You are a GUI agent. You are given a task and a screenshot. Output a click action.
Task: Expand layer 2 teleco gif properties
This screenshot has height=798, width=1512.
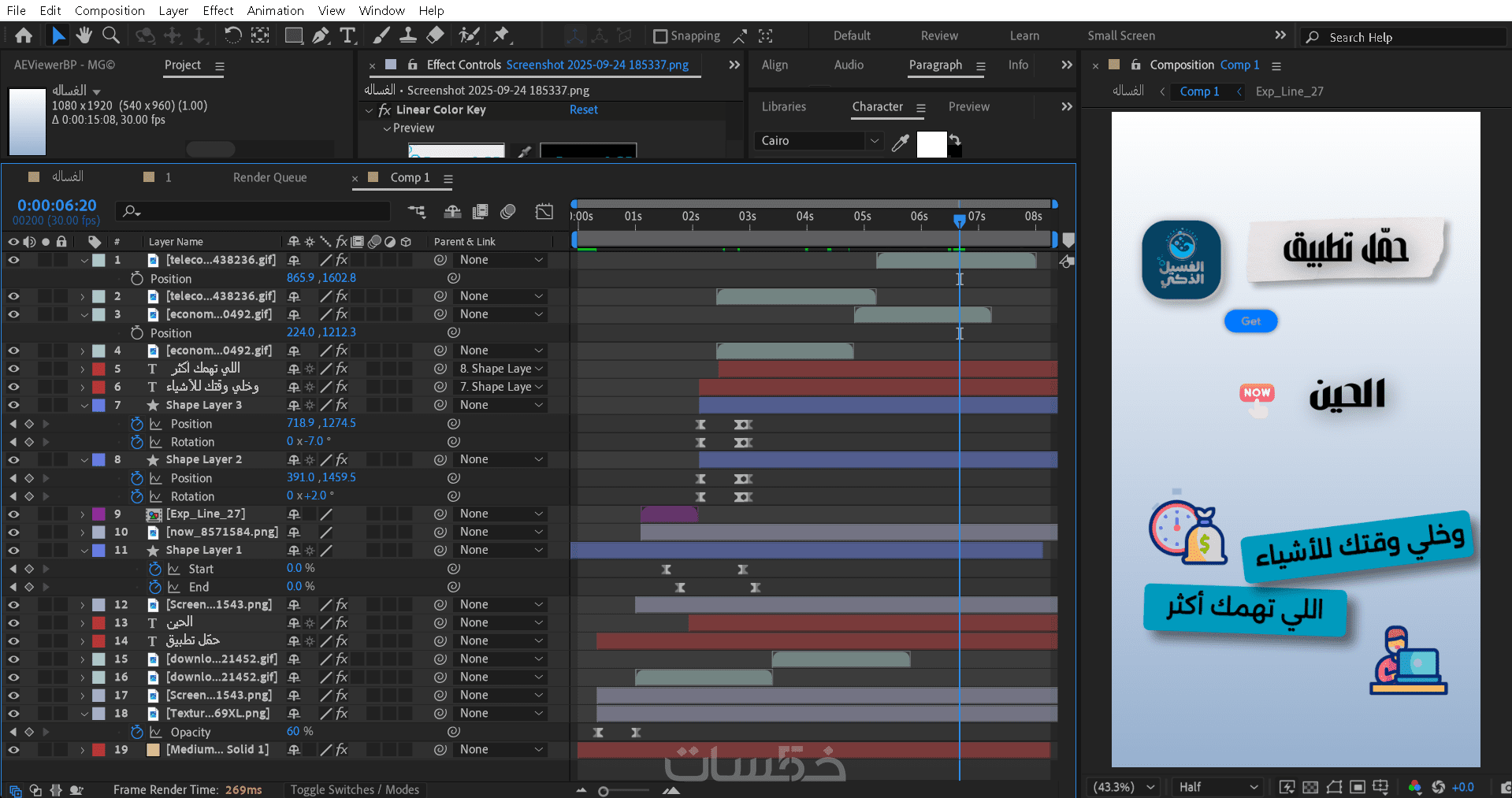[x=83, y=296]
